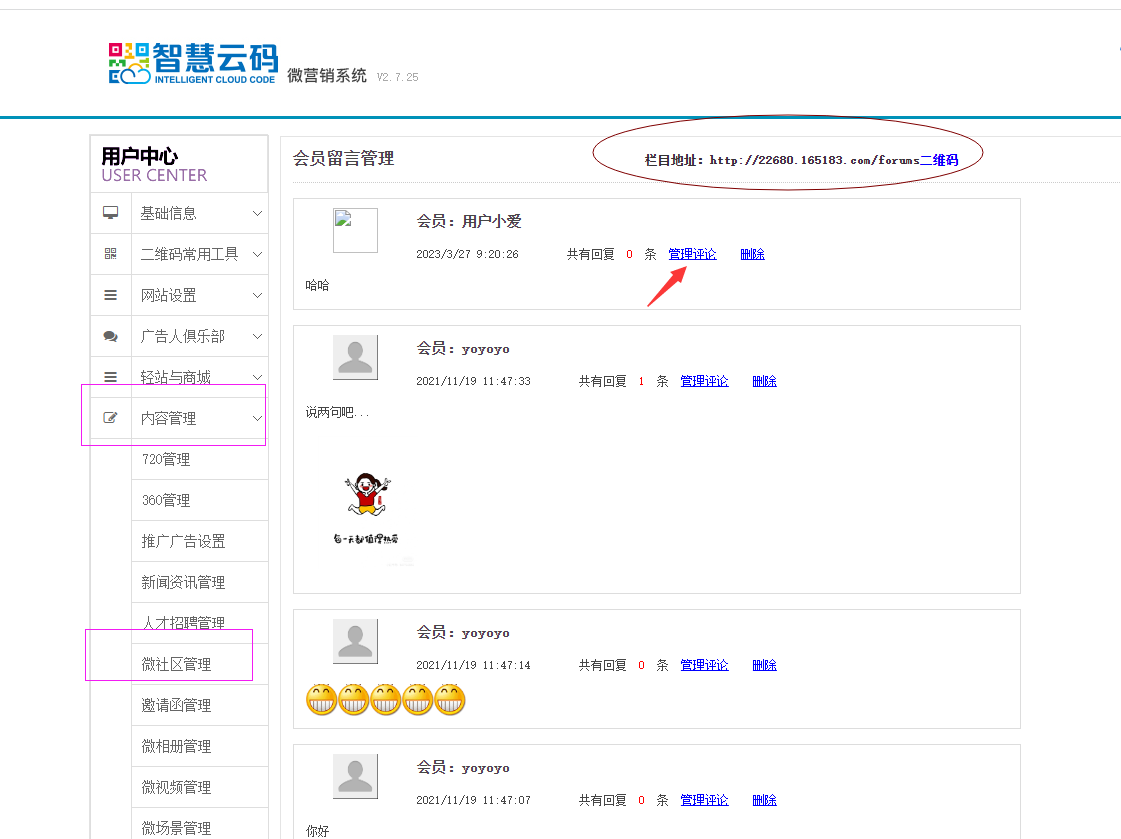Expand the 基础信息 menu chevron
The width and height of the screenshot is (1121, 839).
pyautogui.click(x=257, y=213)
